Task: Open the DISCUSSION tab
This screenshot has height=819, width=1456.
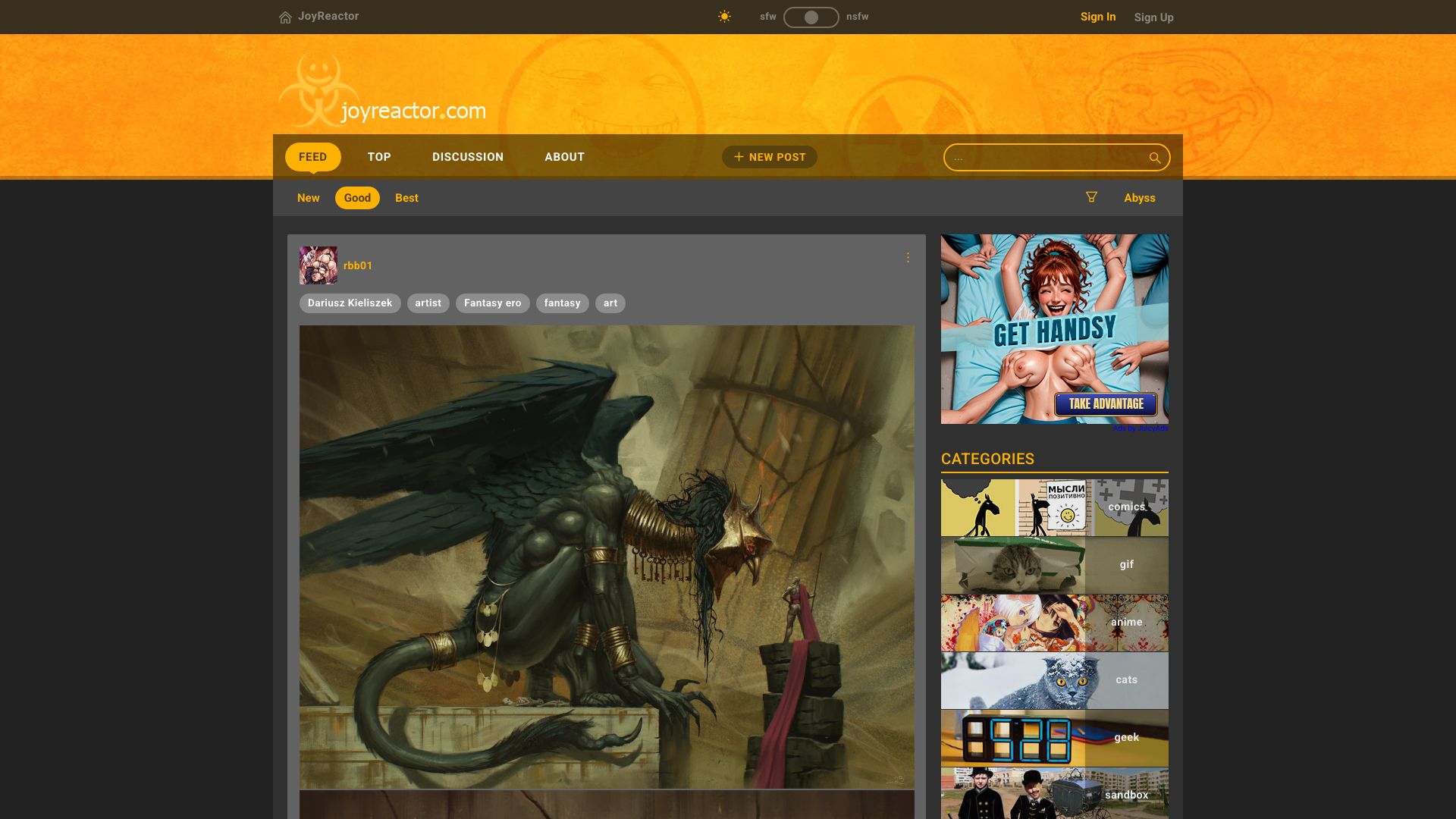Action: click(467, 157)
